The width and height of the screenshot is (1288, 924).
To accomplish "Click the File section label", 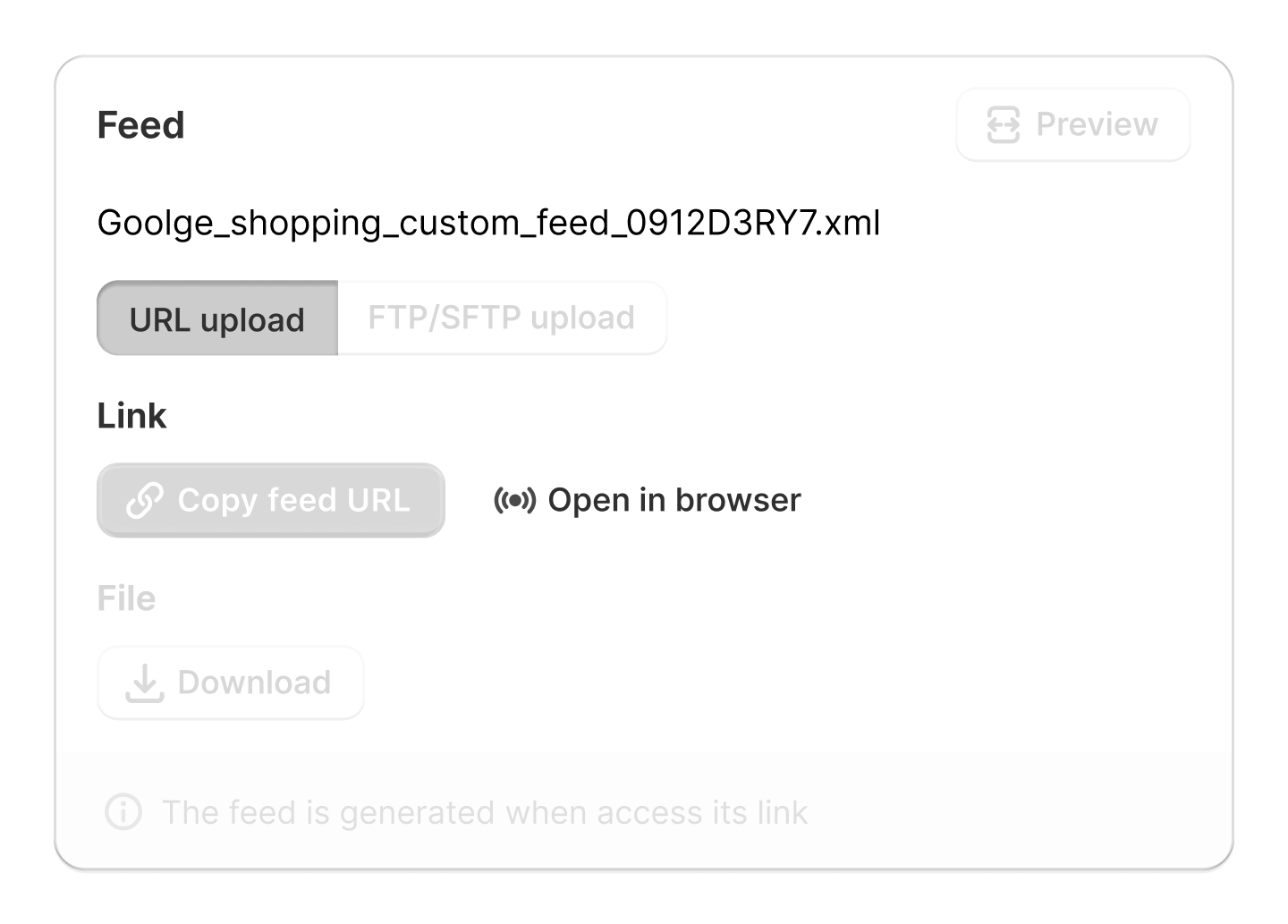I will 126,598.
